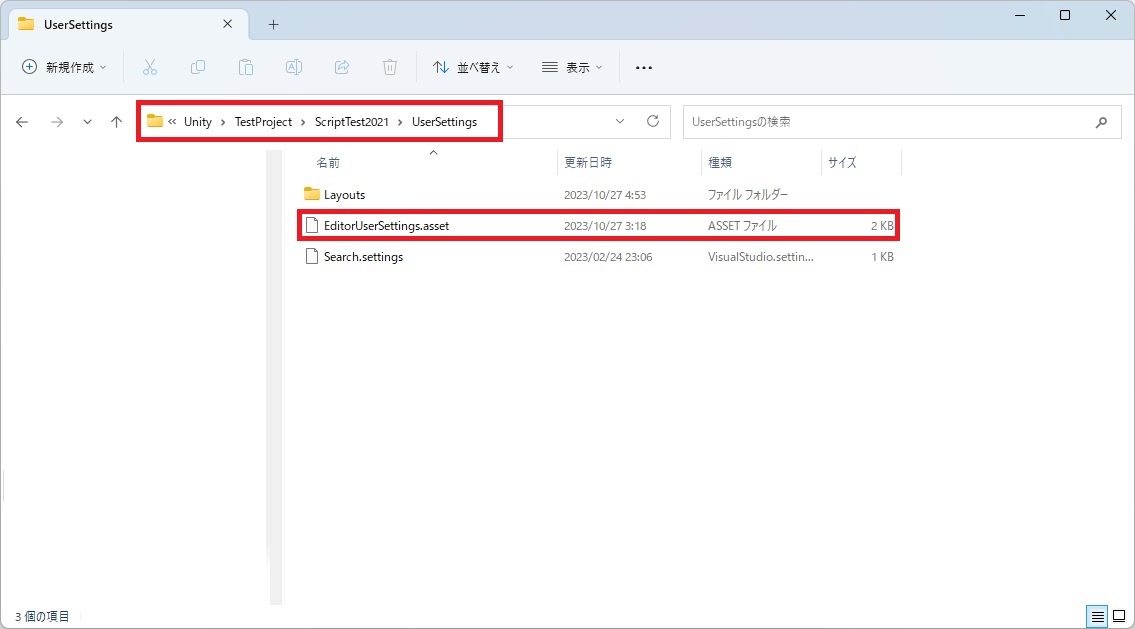Expand the address bar history dropdown
1135x629 pixels.
click(620, 121)
